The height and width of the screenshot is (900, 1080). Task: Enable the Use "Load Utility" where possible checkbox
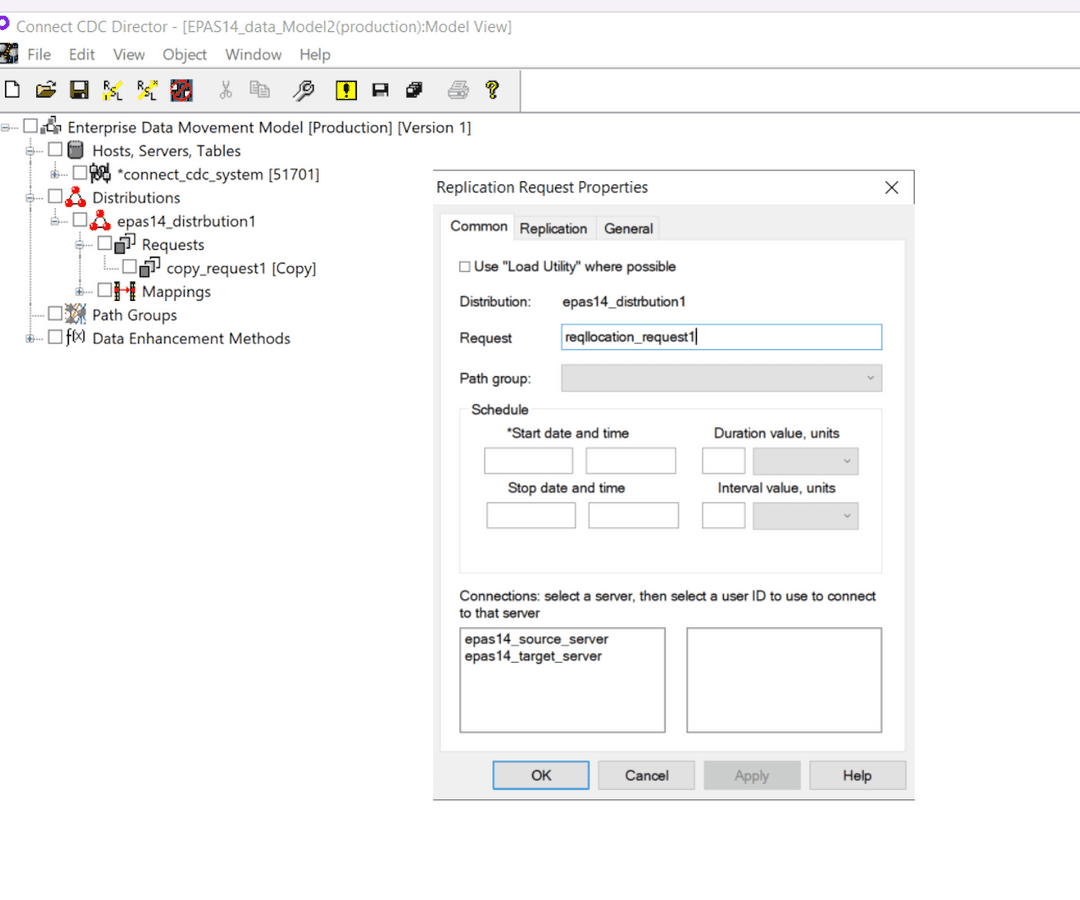coord(464,267)
